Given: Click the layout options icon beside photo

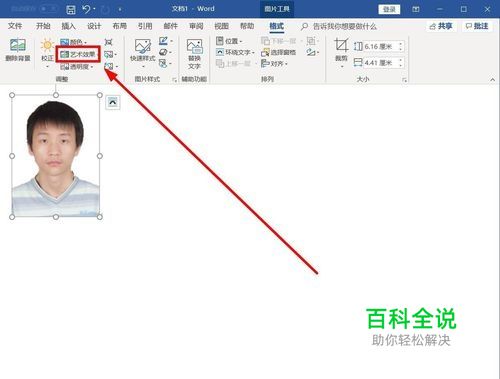Looking at the screenshot, I should pos(113,102).
